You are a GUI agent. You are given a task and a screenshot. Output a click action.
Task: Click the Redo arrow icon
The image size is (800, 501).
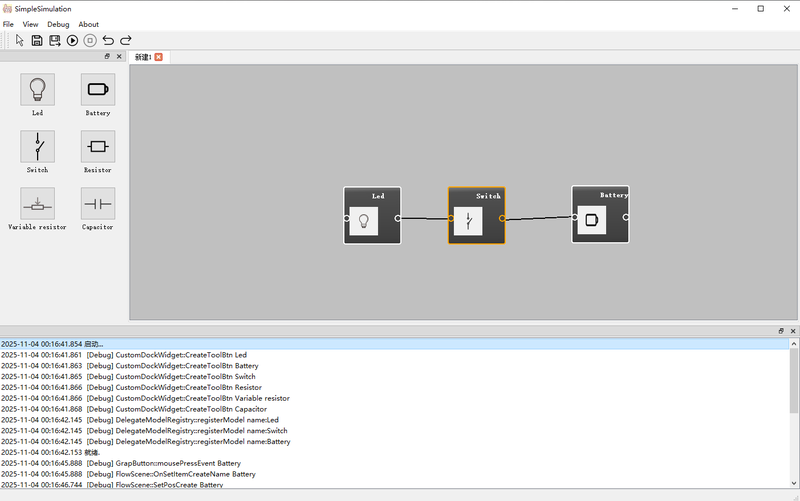click(x=126, y=40)
